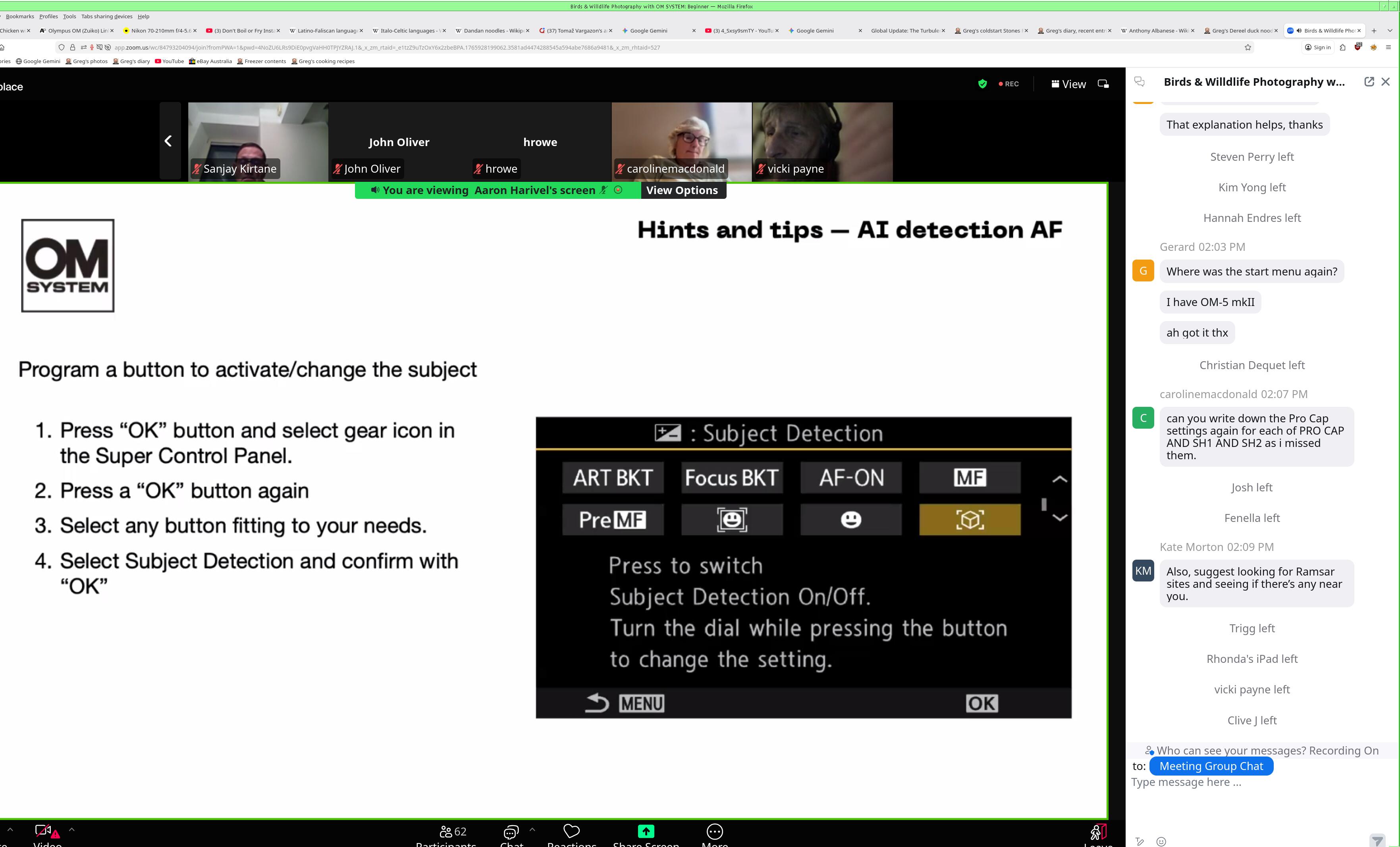Open the Participants list
Image resolution: width=1400 pixels, height=847 pixels.
click(452, 832)
